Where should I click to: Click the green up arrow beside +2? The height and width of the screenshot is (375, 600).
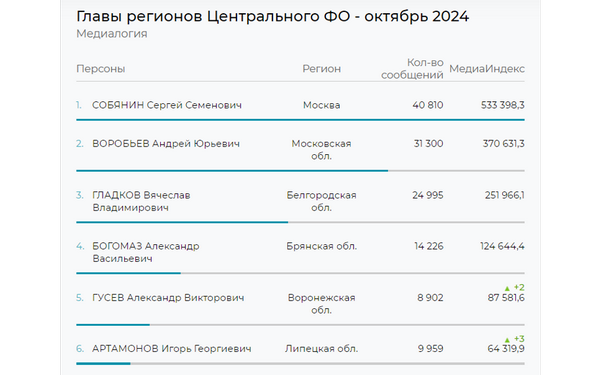pyautogui.click(x=507, y=288)
